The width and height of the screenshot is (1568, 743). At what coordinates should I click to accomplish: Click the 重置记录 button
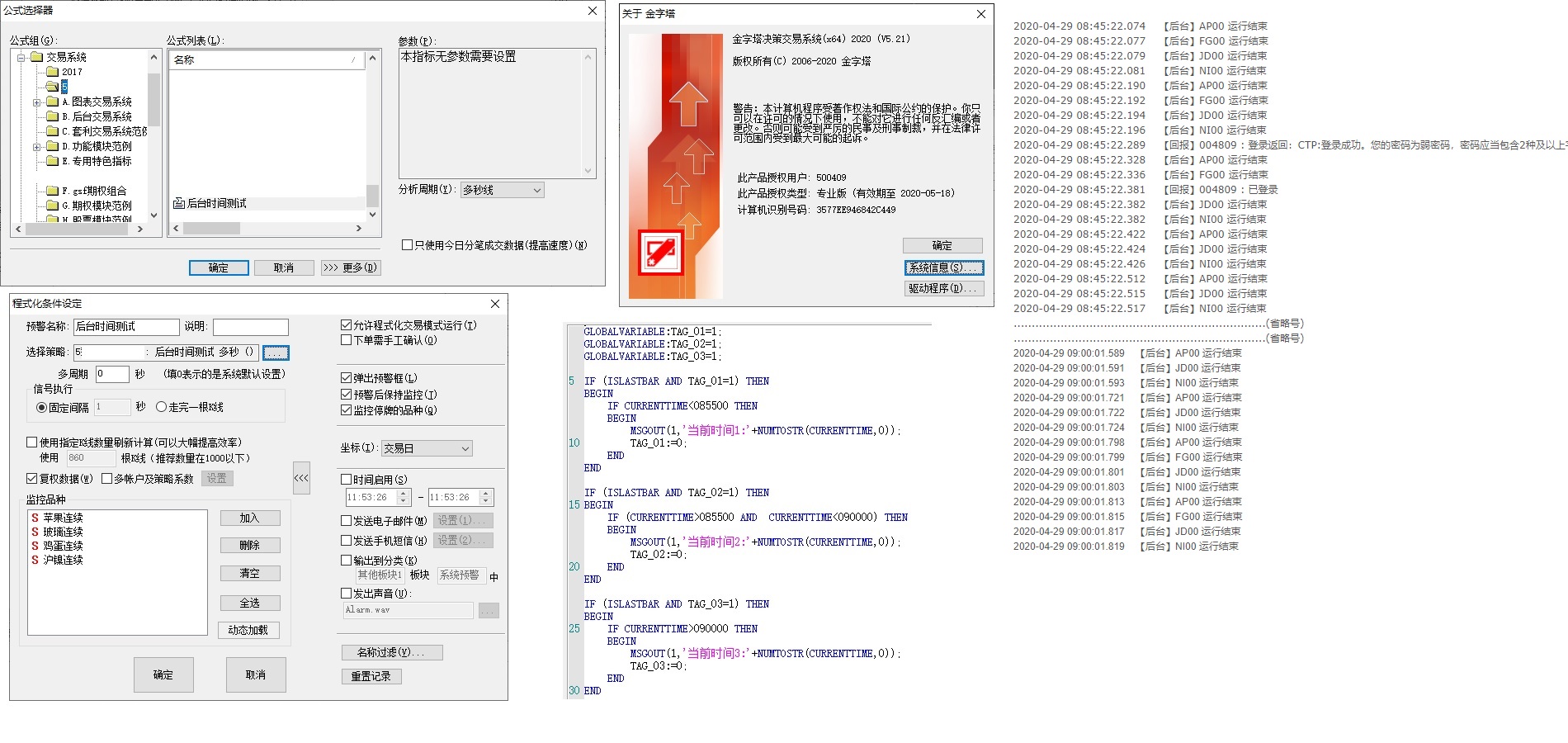pos(371,676)
